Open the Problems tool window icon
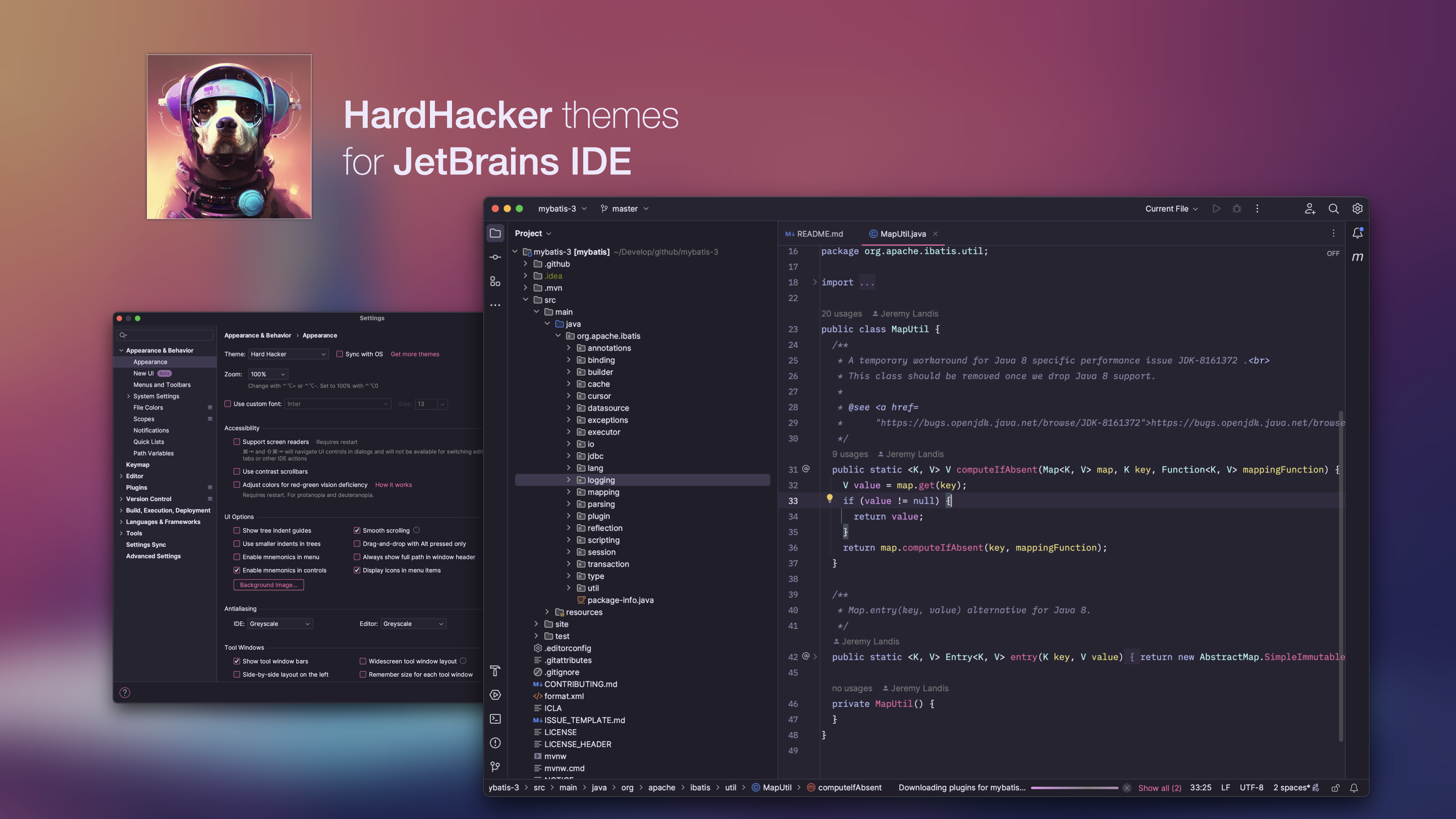 [x=495, y=743]
